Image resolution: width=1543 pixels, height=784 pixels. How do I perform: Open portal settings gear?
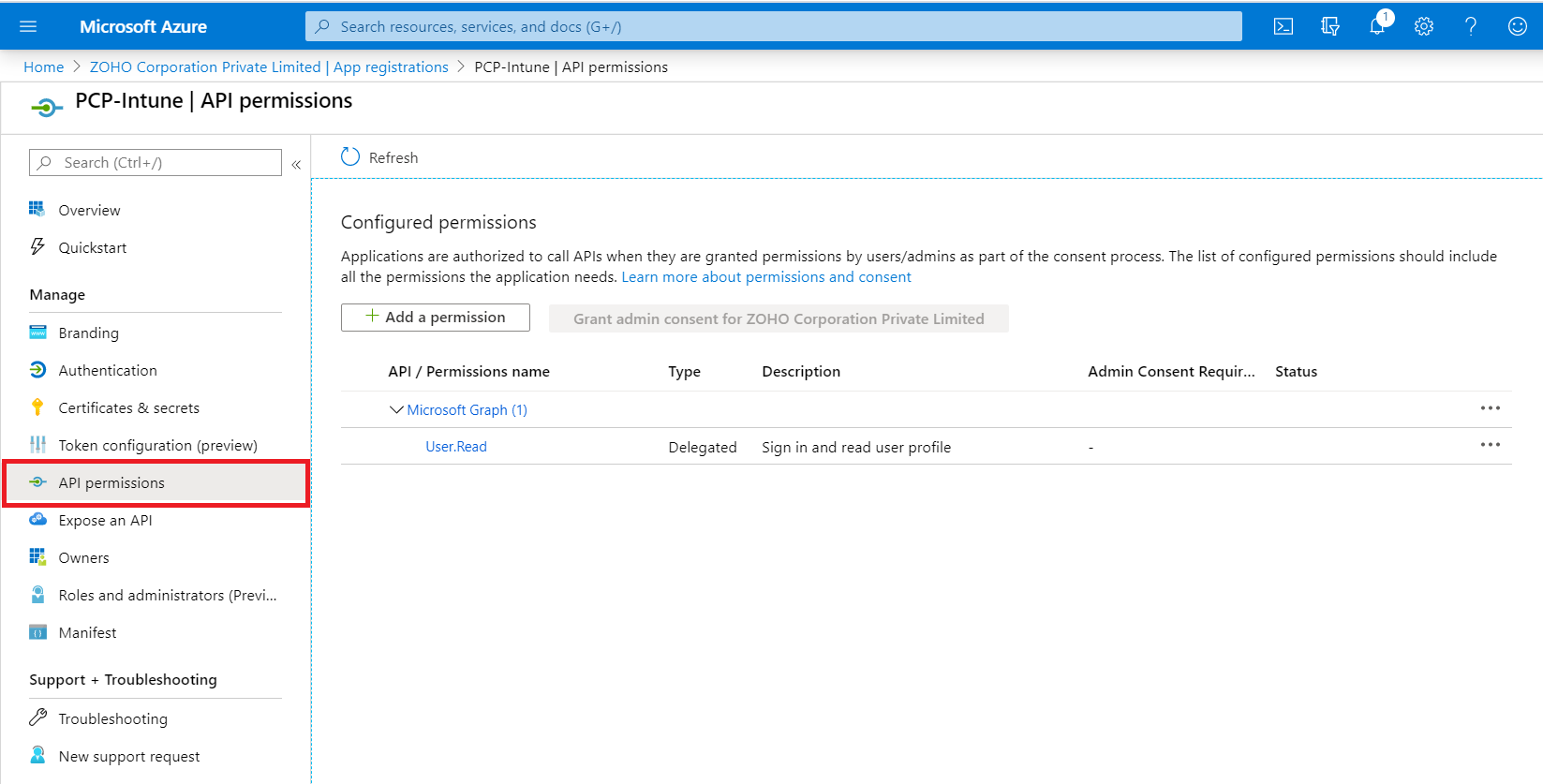tap(1424, 26)
